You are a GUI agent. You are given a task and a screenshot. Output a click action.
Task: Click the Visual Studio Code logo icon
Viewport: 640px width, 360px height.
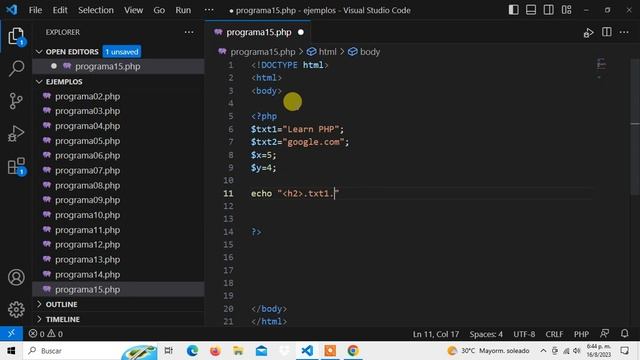pyautogui.click(x=11, y=10)
